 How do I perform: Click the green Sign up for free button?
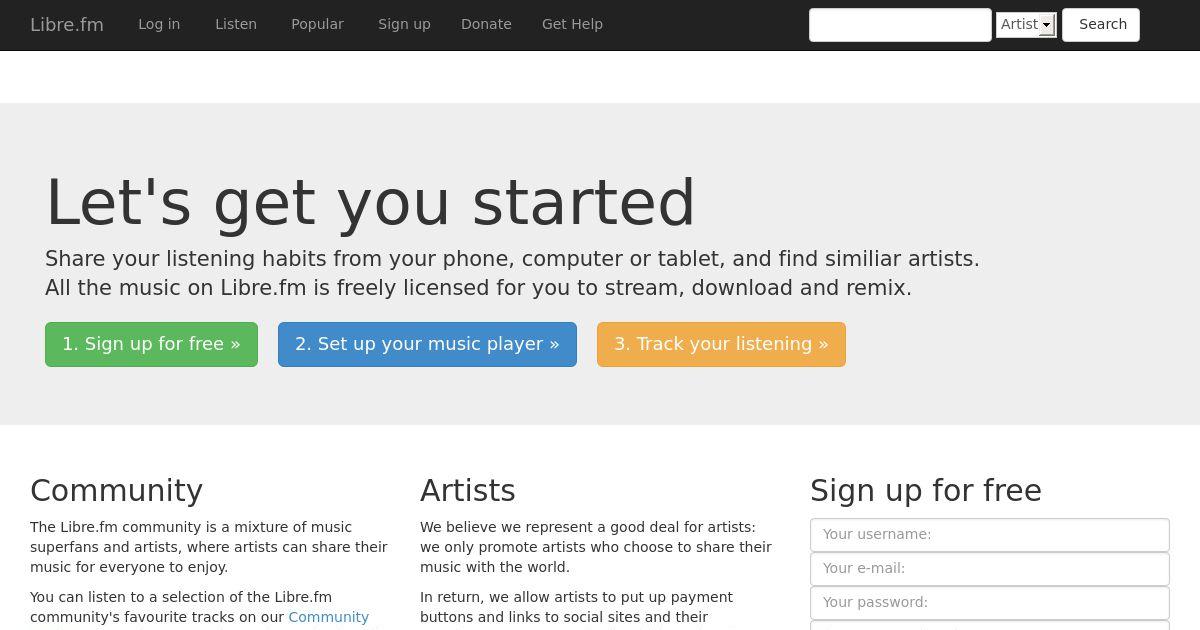pyautogui.click(x=151, y=344)
